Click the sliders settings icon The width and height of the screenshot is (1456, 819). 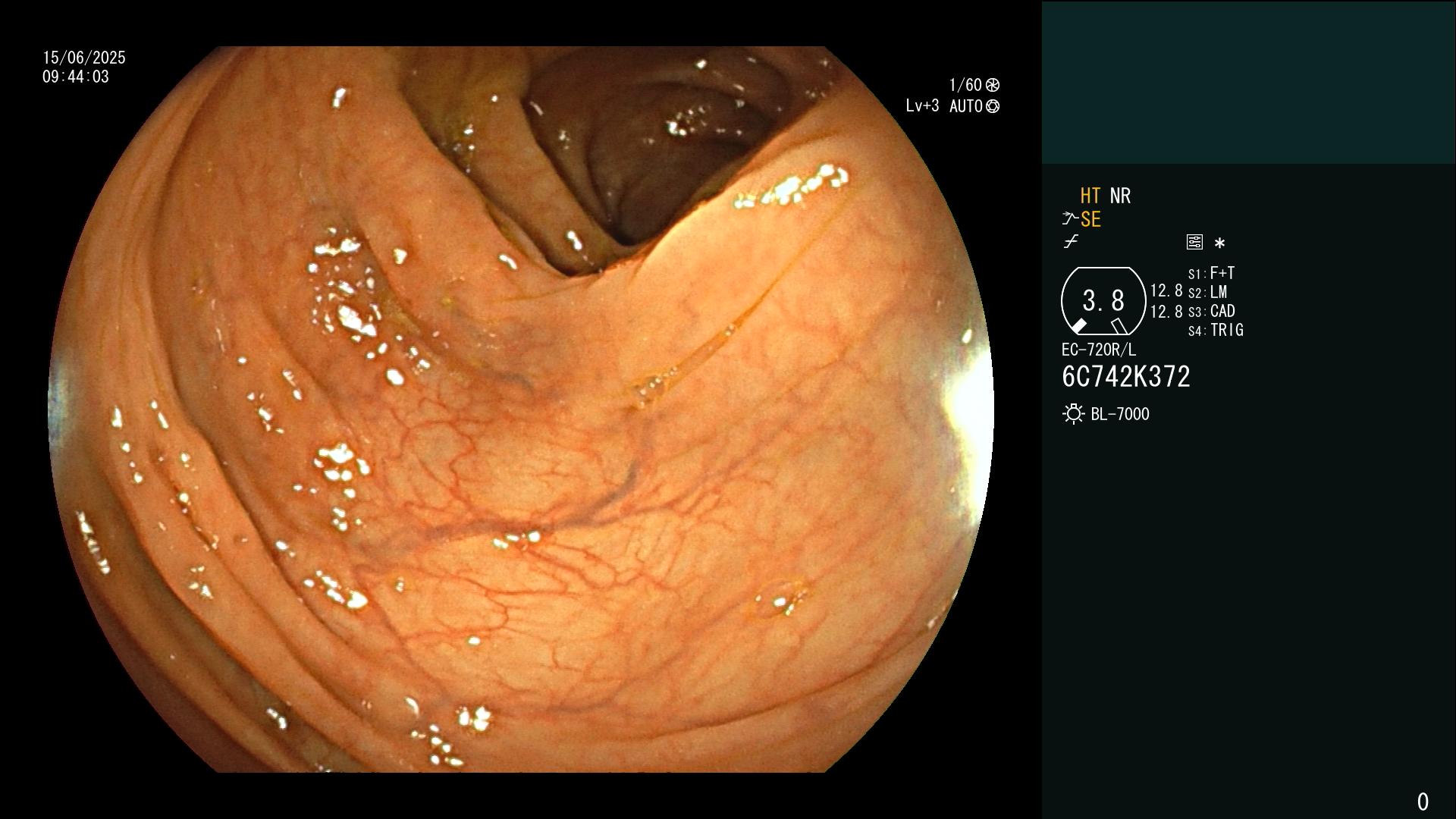tap(1194, 242)
